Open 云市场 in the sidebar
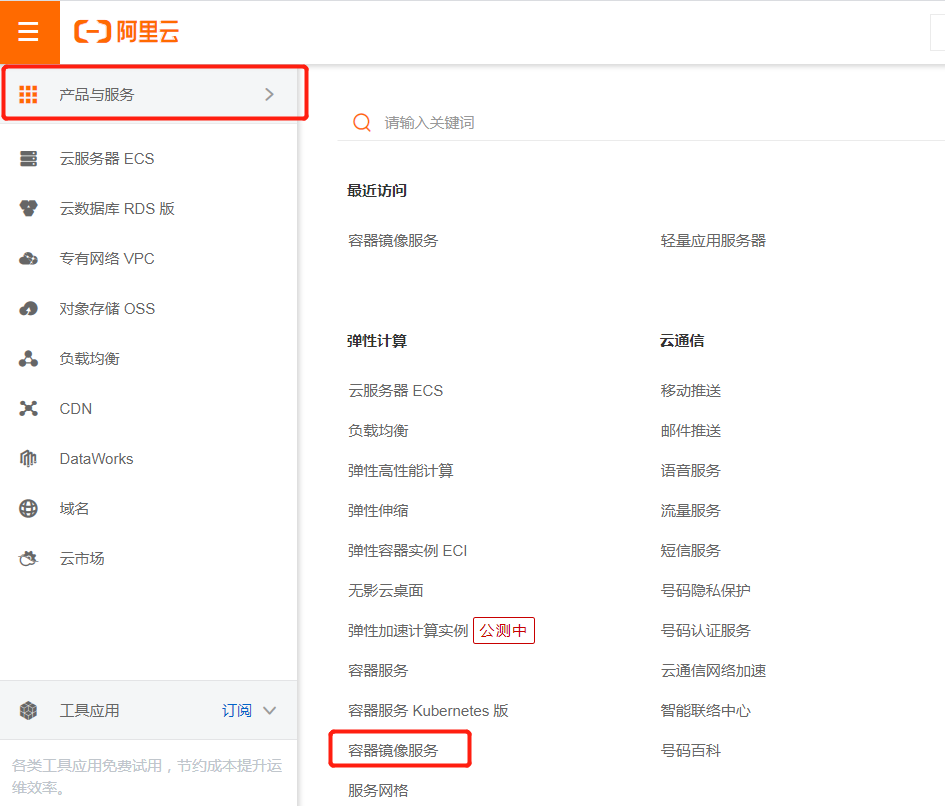Image resolution: width=945 pixels, height=806 pixels. coord(82,558)
